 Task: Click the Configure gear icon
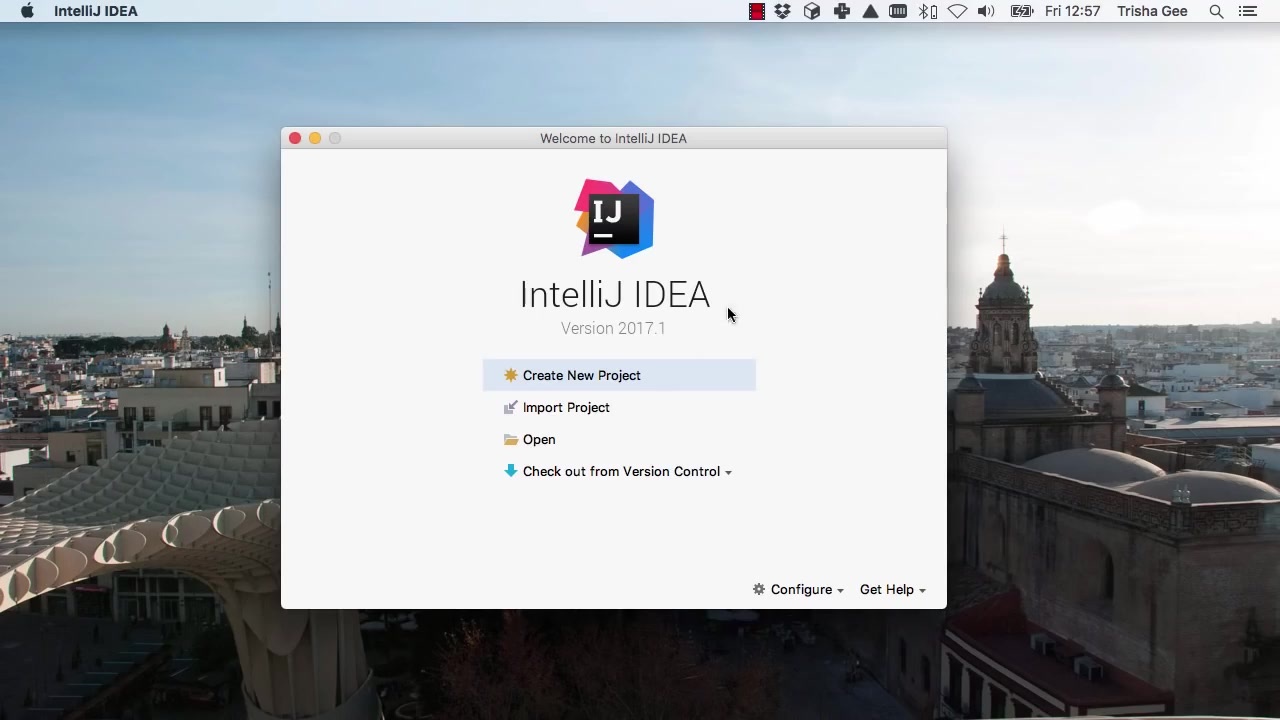pos(759,590)
